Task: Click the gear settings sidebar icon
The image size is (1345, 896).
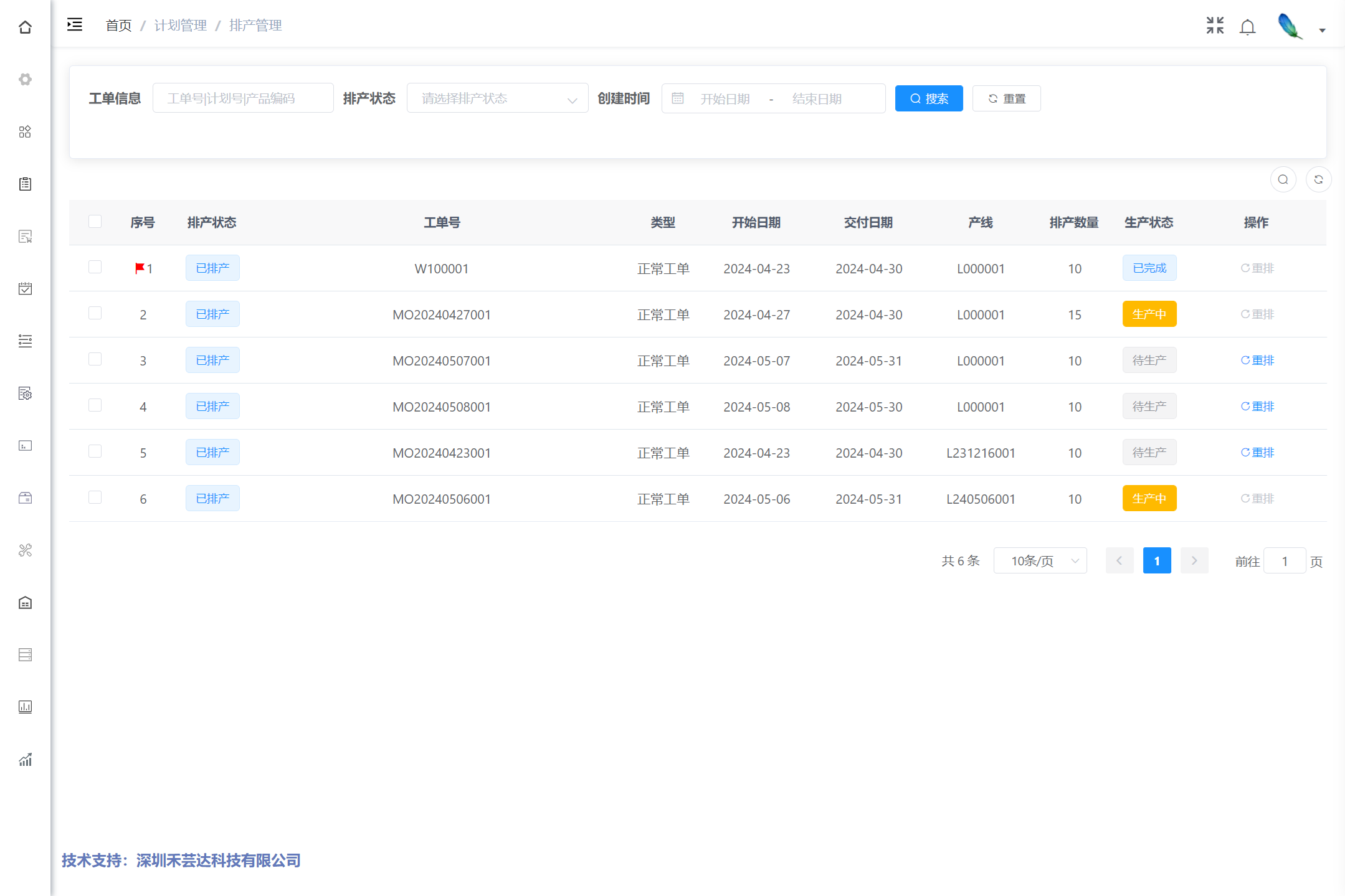Action: pyautogui.click(x=25, y=80)
